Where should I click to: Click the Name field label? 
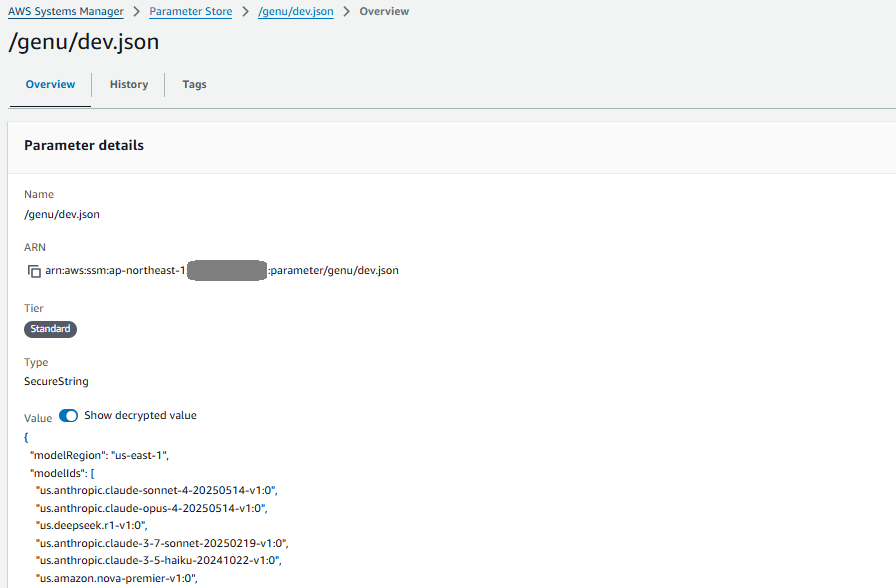coord(39,194)
